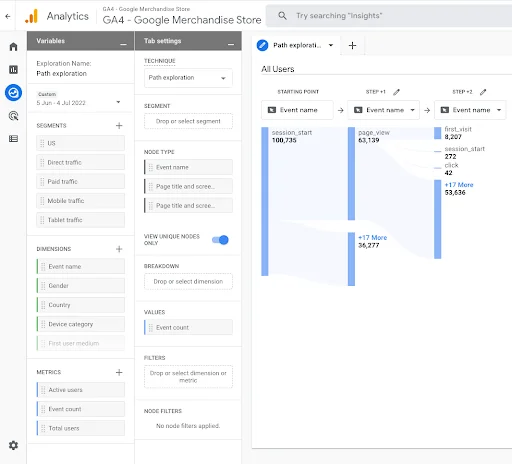
Task: Open the Admin settings gear
Action: 13,445
